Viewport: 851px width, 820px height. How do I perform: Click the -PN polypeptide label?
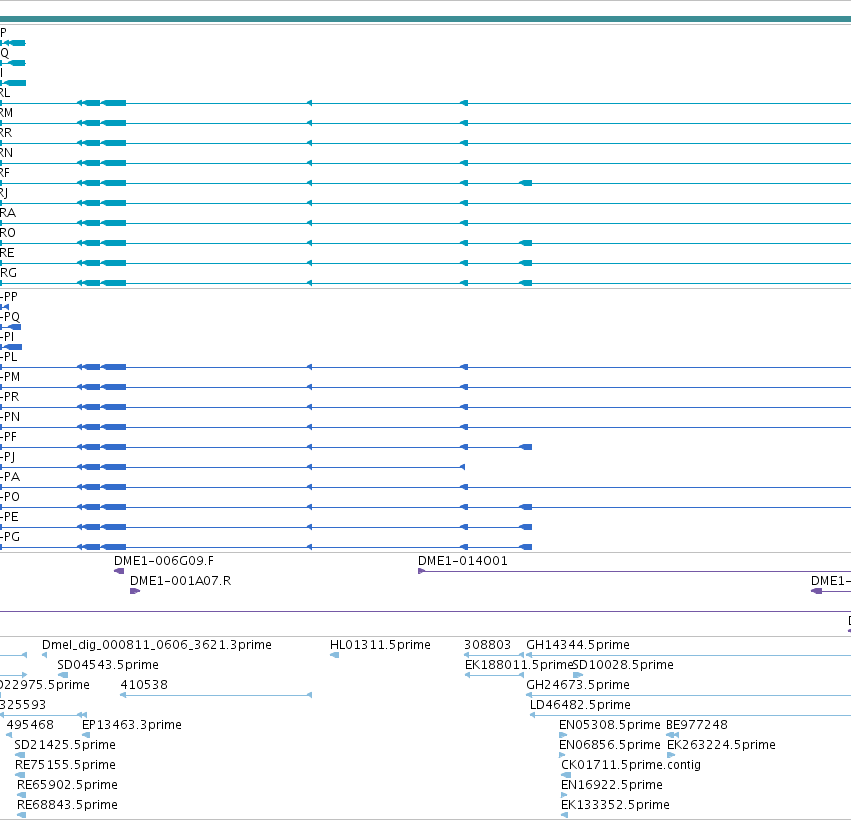click(x=10, y=417)
